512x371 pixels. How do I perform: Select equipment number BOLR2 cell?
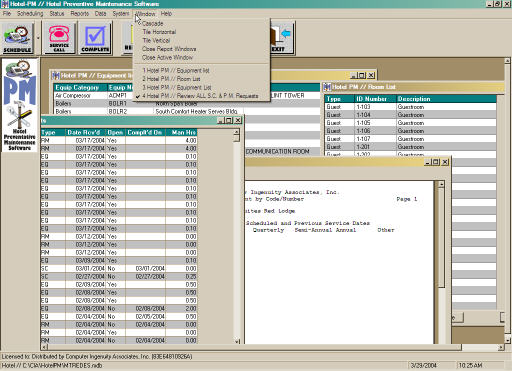coord(131,111)
